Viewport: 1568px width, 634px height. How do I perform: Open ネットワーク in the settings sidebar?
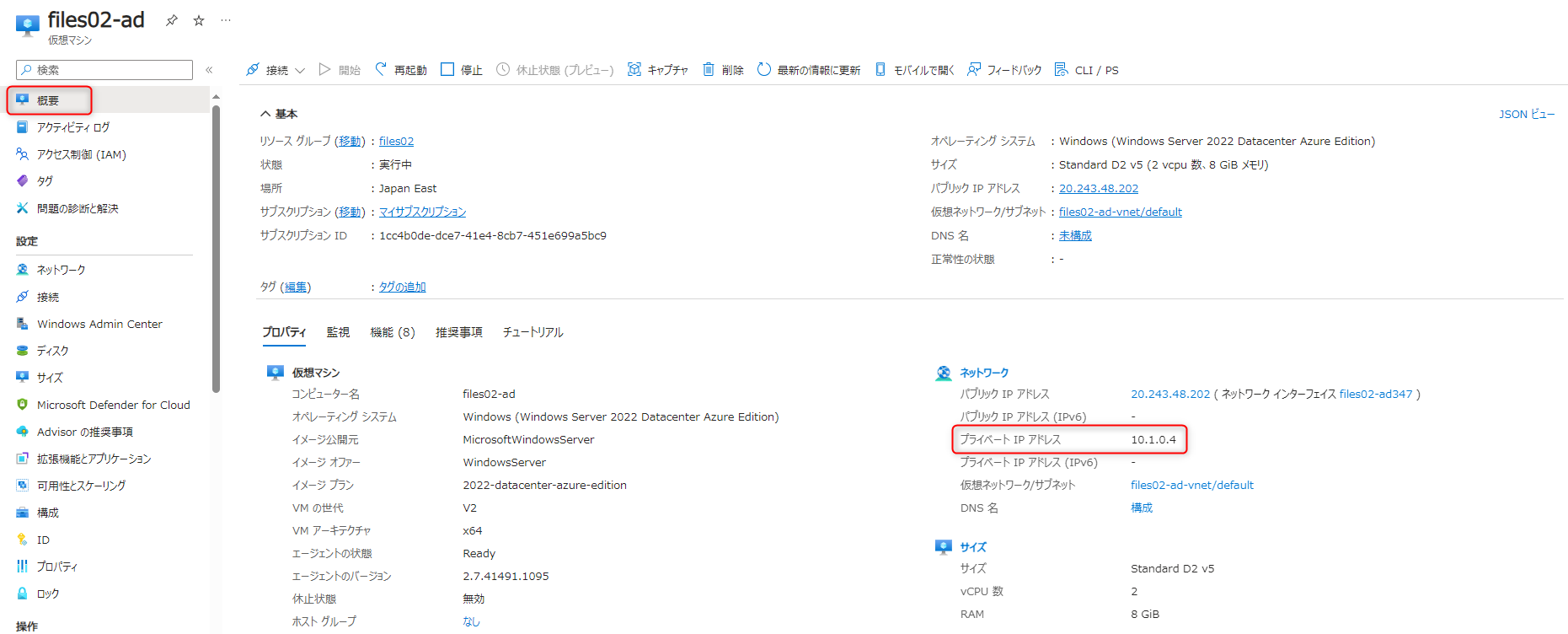click(61, 270)
